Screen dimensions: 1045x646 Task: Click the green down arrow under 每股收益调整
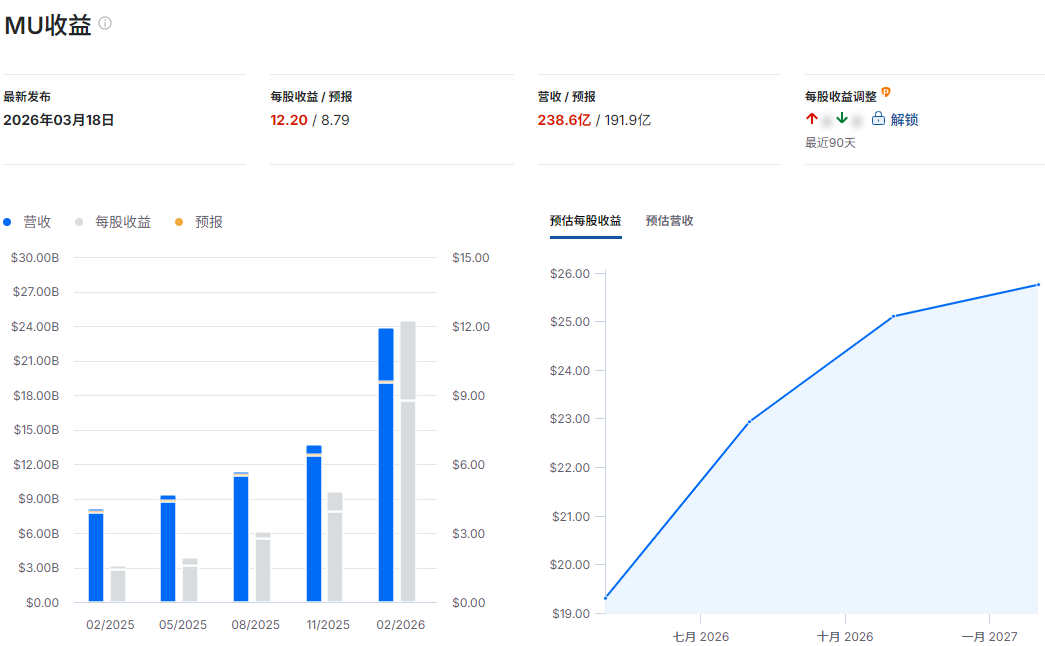pyautogui.click(x=842, y=119)
